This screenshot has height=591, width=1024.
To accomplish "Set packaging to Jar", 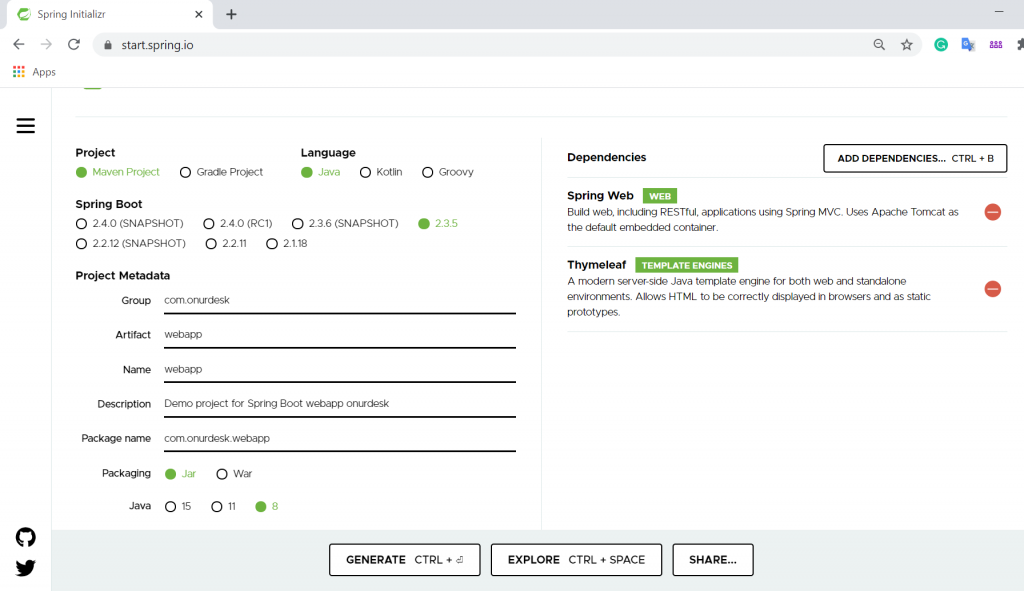I will (x=180, y=473).
